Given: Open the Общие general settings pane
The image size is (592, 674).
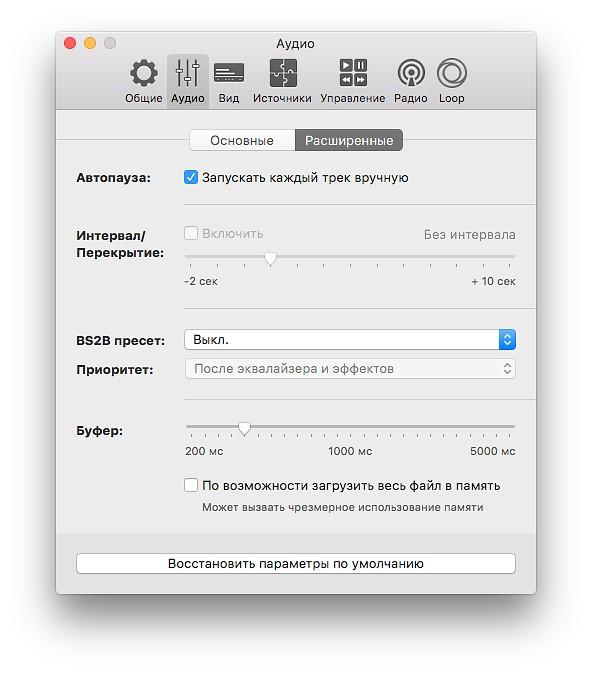Looking at the screenshot, I should point(144,81).
